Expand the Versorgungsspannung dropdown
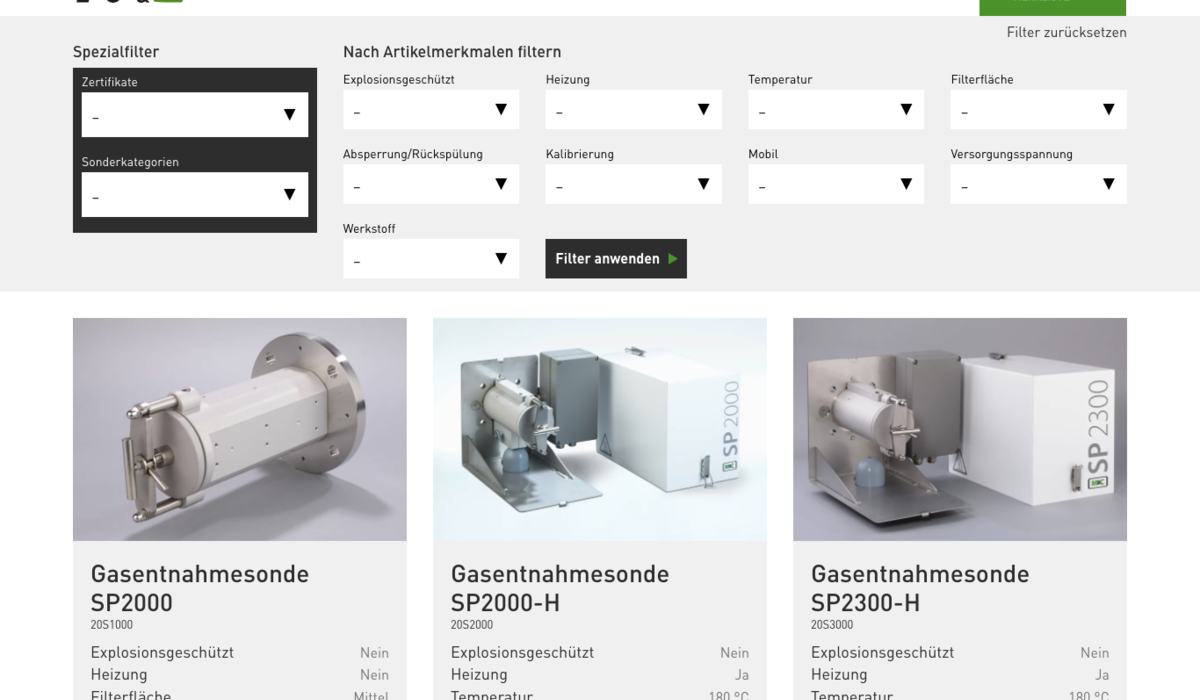Viewport: 1200px width, 700px height. coord(1038,184)
